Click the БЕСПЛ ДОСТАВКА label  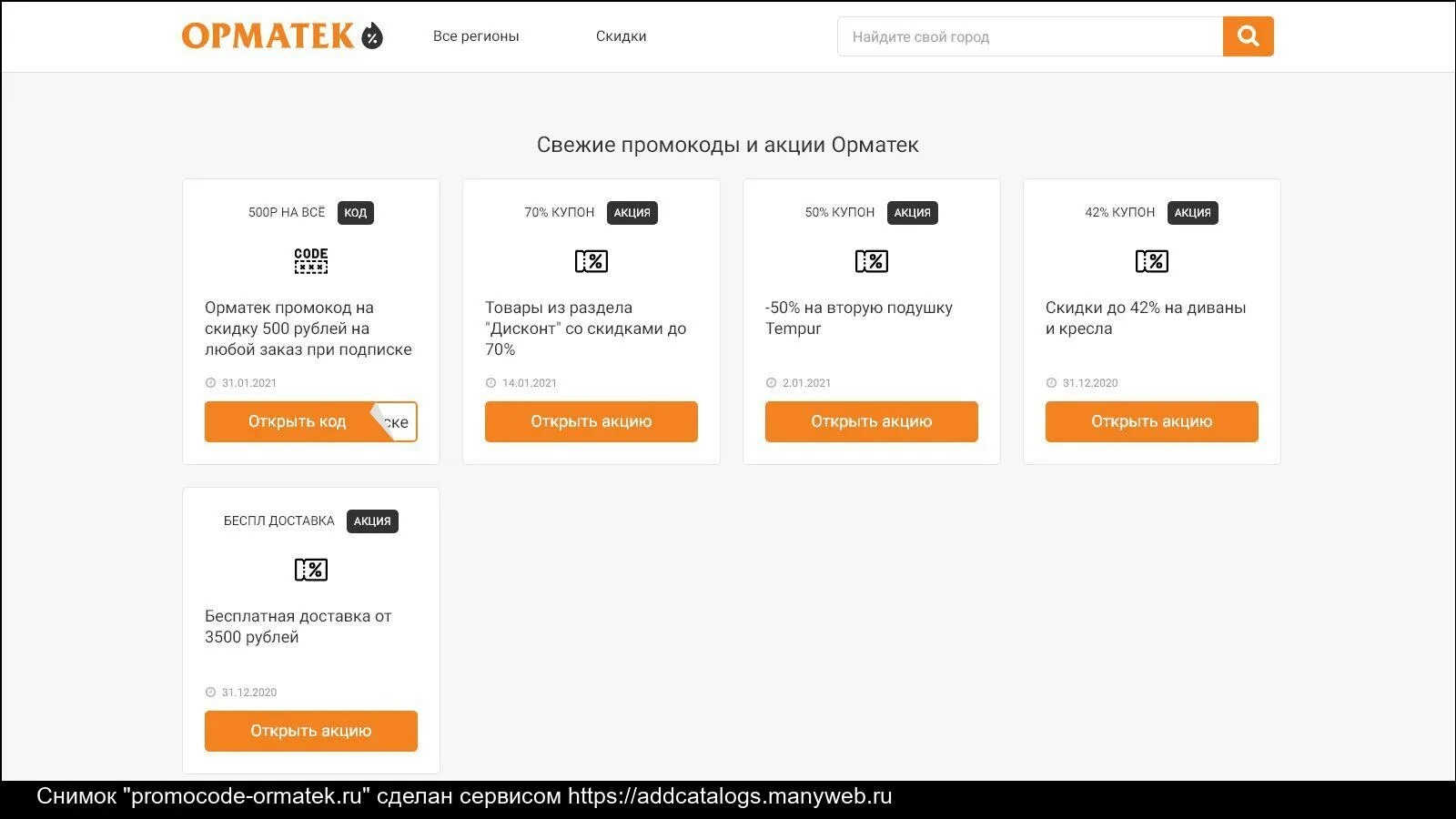click(279, 521)
